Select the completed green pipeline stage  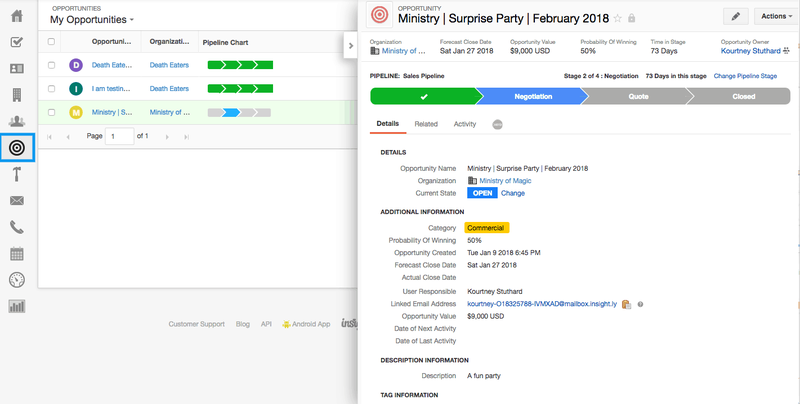tap(423, 96)
